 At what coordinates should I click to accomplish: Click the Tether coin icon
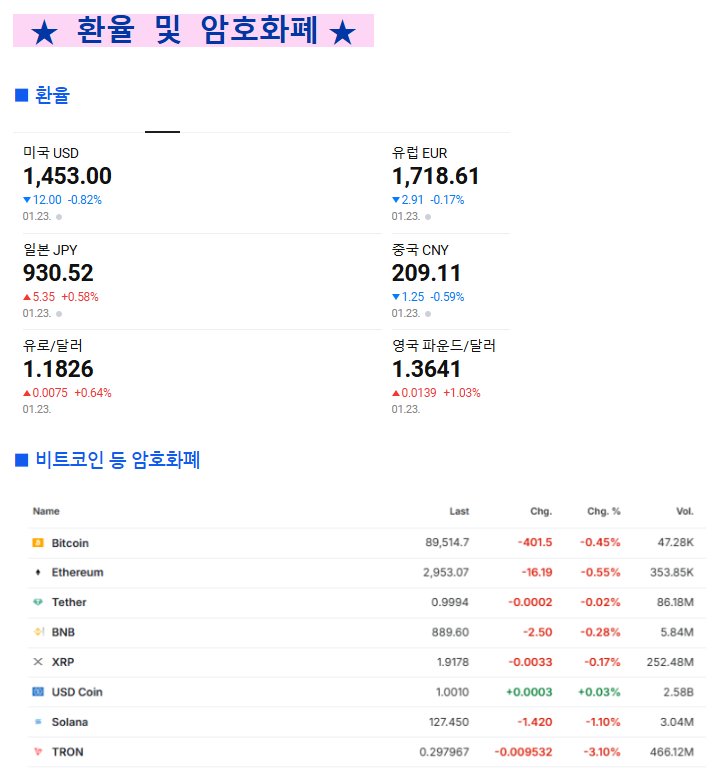38,602
